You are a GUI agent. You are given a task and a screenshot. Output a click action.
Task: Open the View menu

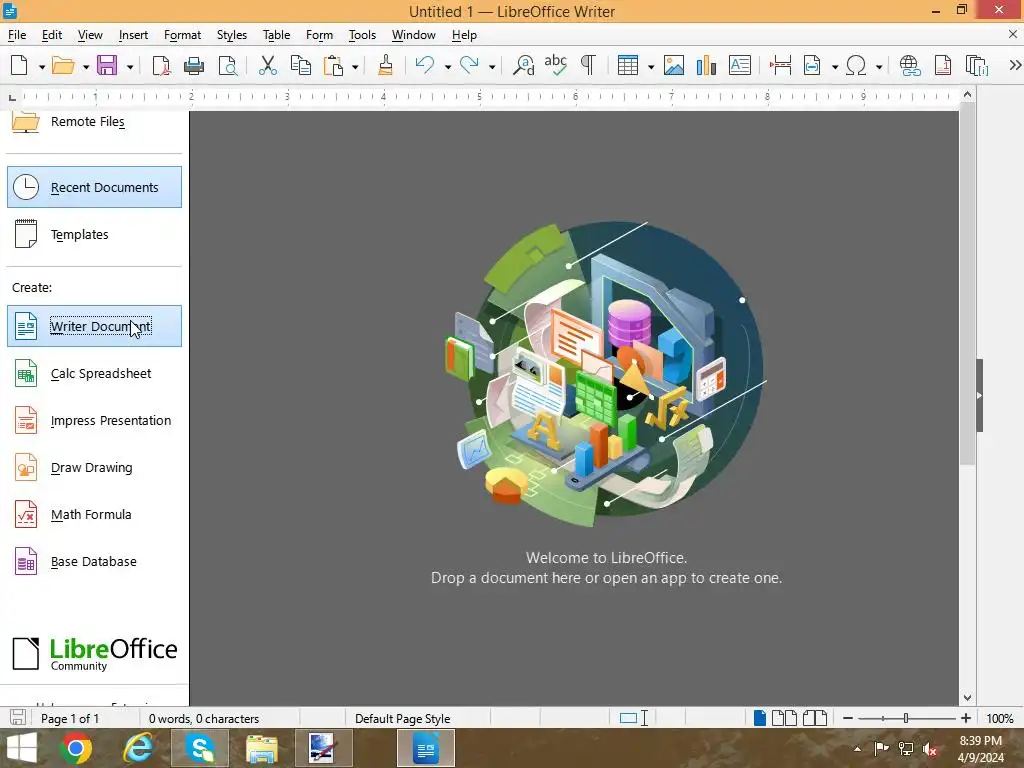click(x=90, y=35)
